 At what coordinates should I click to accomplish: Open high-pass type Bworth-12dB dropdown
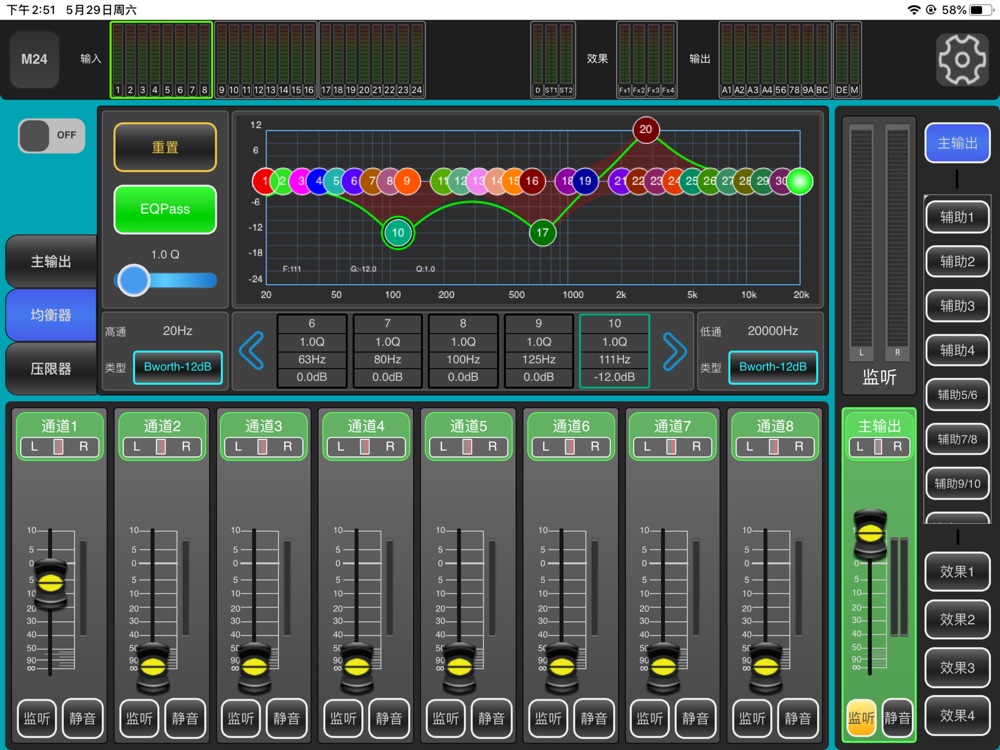pos(177,367)
